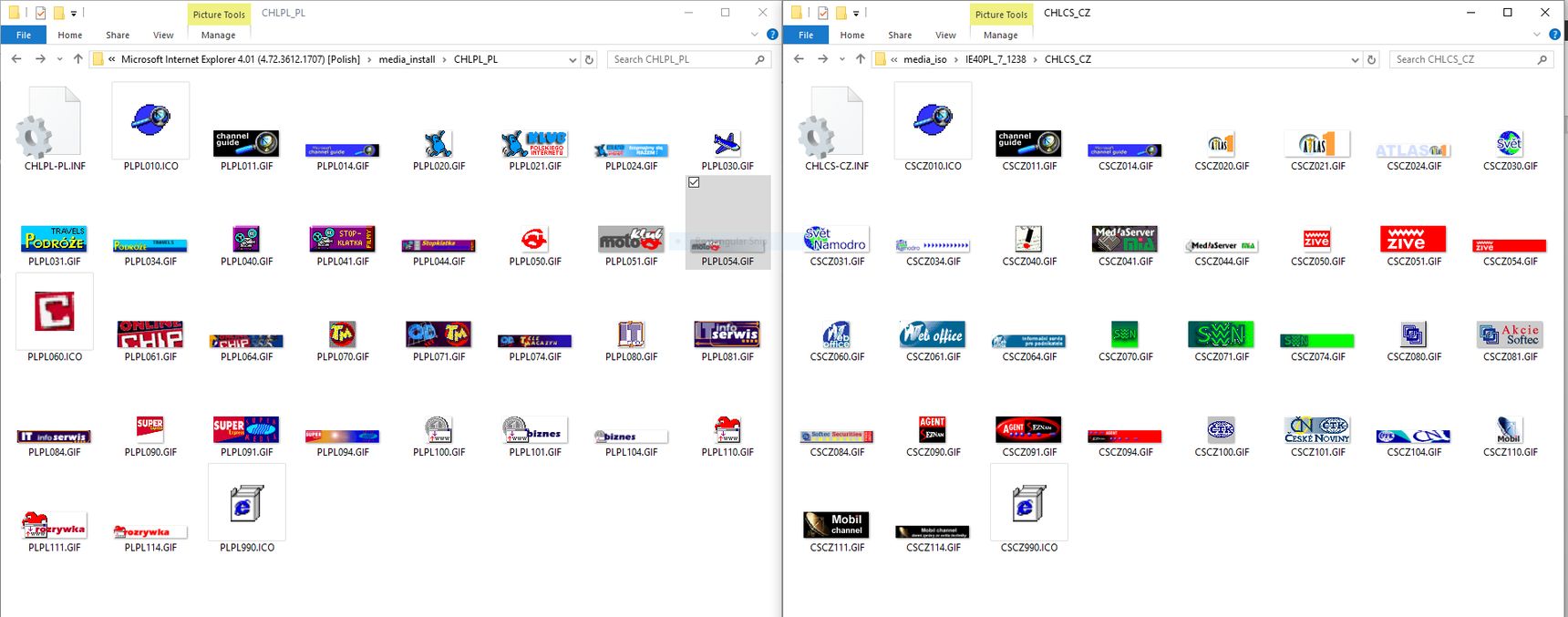
Task: Open Home tab in CHLPL_PL window
Action: click(70, 35)
